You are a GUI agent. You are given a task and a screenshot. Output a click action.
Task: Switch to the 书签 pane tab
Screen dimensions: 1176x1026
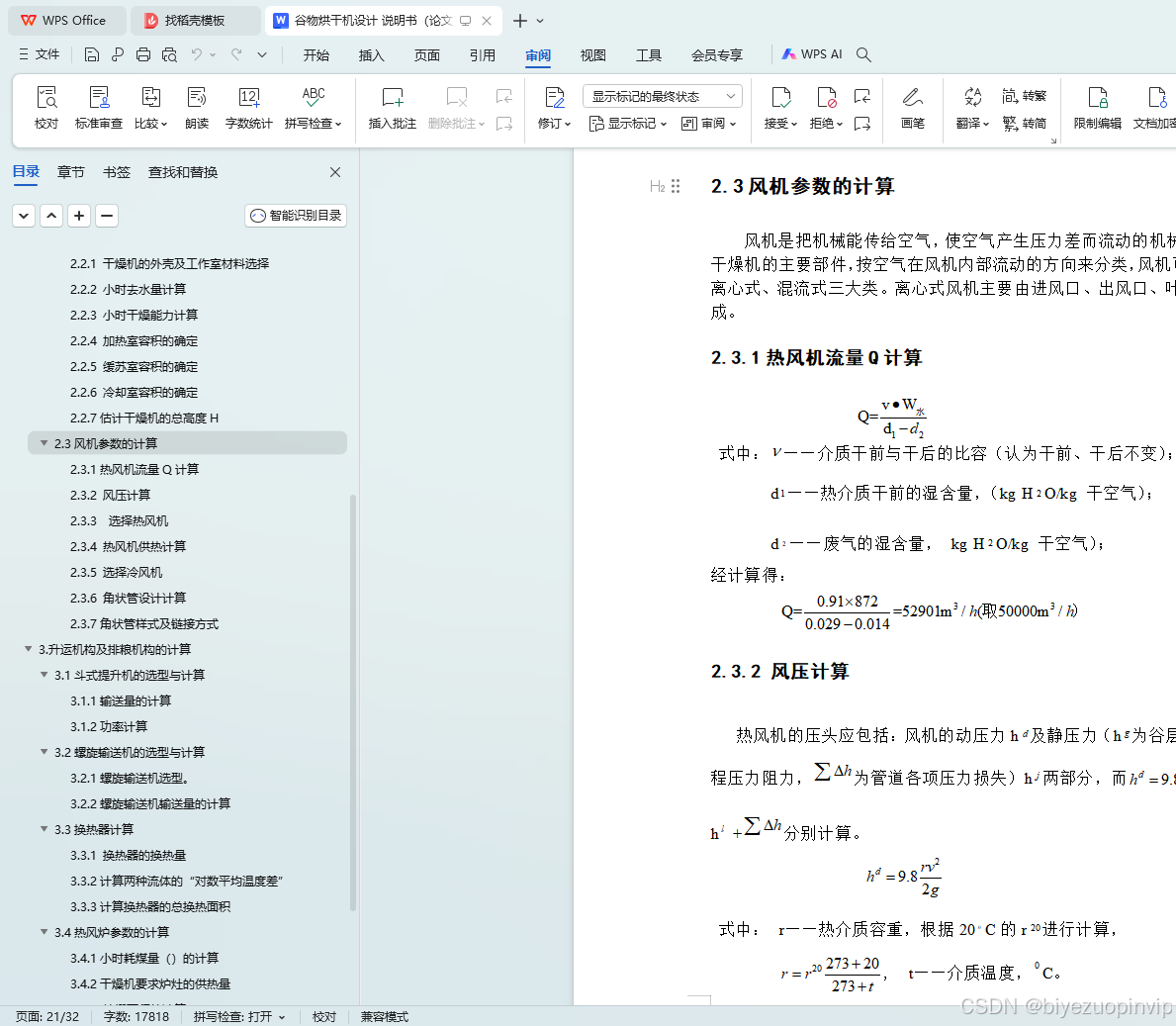click(117, 172)
